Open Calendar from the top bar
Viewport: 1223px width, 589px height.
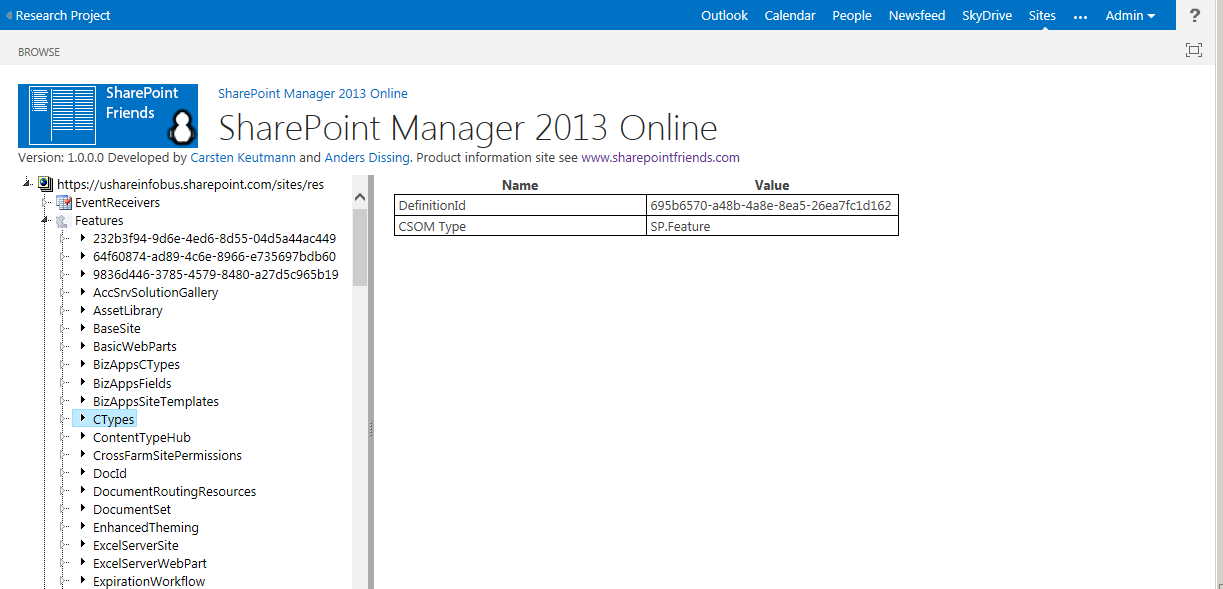(x=790, y=16)
